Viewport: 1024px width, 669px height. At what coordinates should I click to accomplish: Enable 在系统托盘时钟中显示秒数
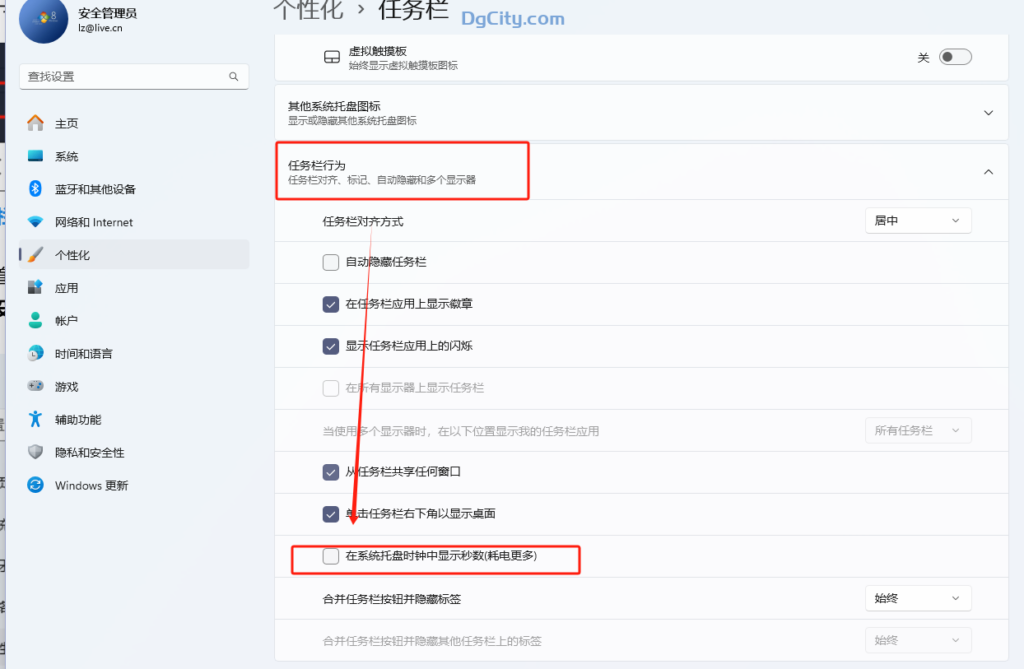330,558
